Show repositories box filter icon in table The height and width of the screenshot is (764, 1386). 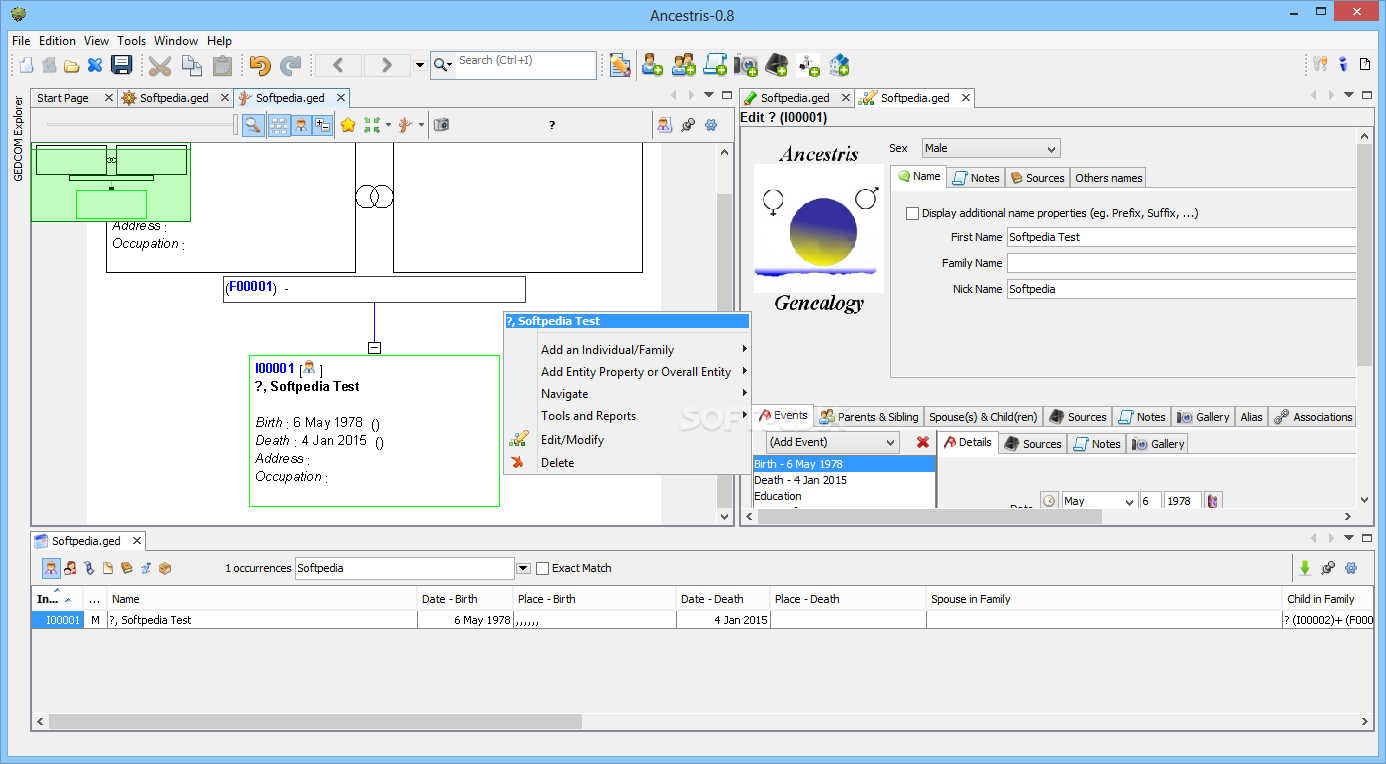pos(165,568)
